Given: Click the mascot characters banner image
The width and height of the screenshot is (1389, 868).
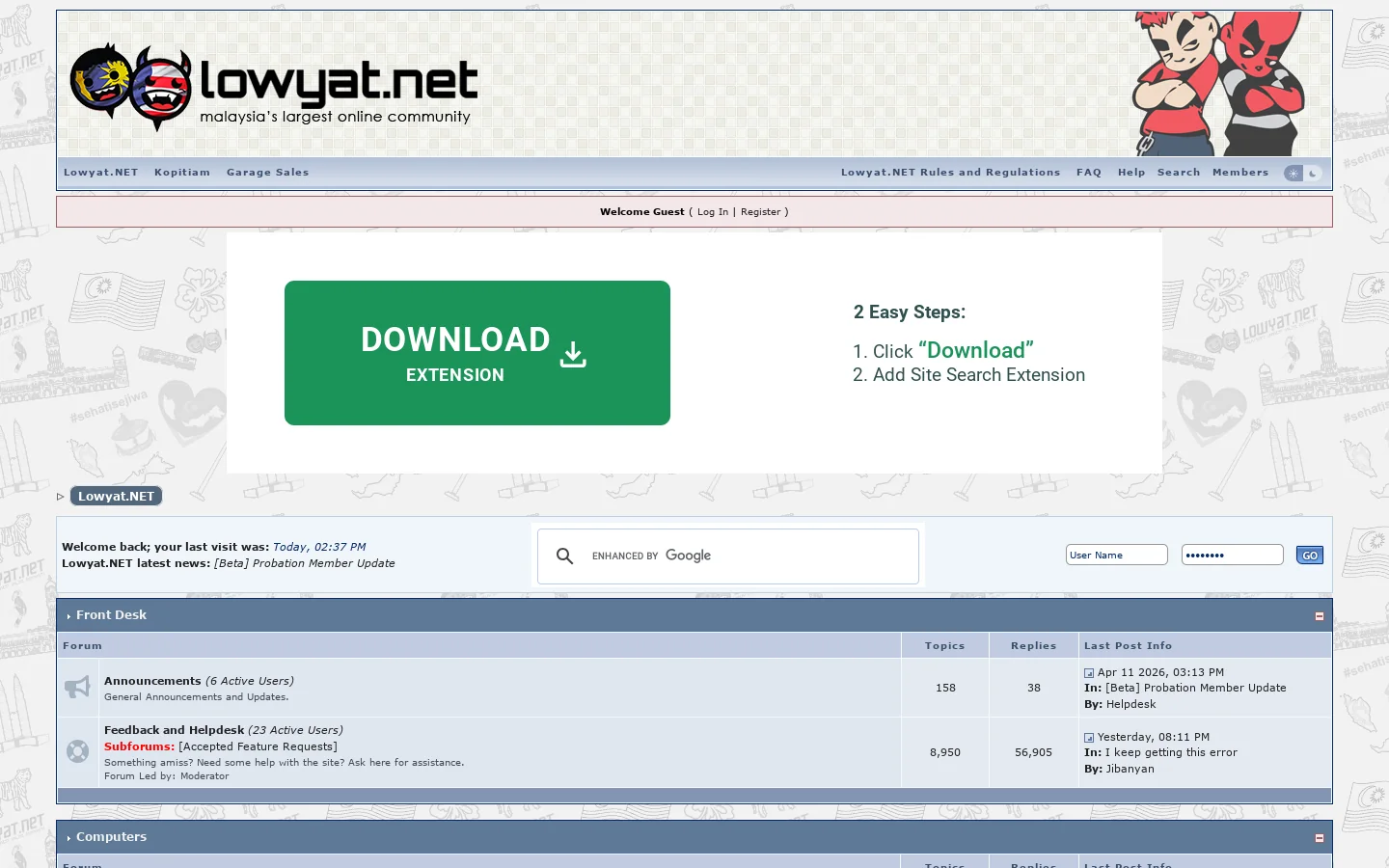Looking at the screenshot, I should [1217, 84].
